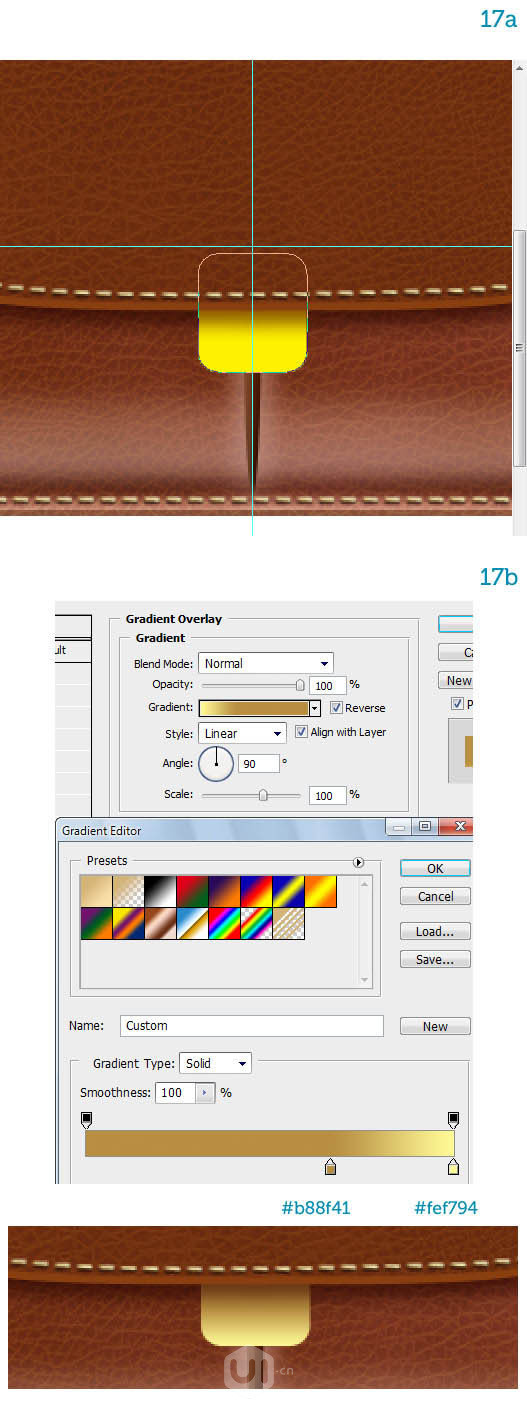Image resolution: width=527 pixels, height=1409 pixels.
Task: Open the Blend Mode dropdown
Action: click(266, 663)
